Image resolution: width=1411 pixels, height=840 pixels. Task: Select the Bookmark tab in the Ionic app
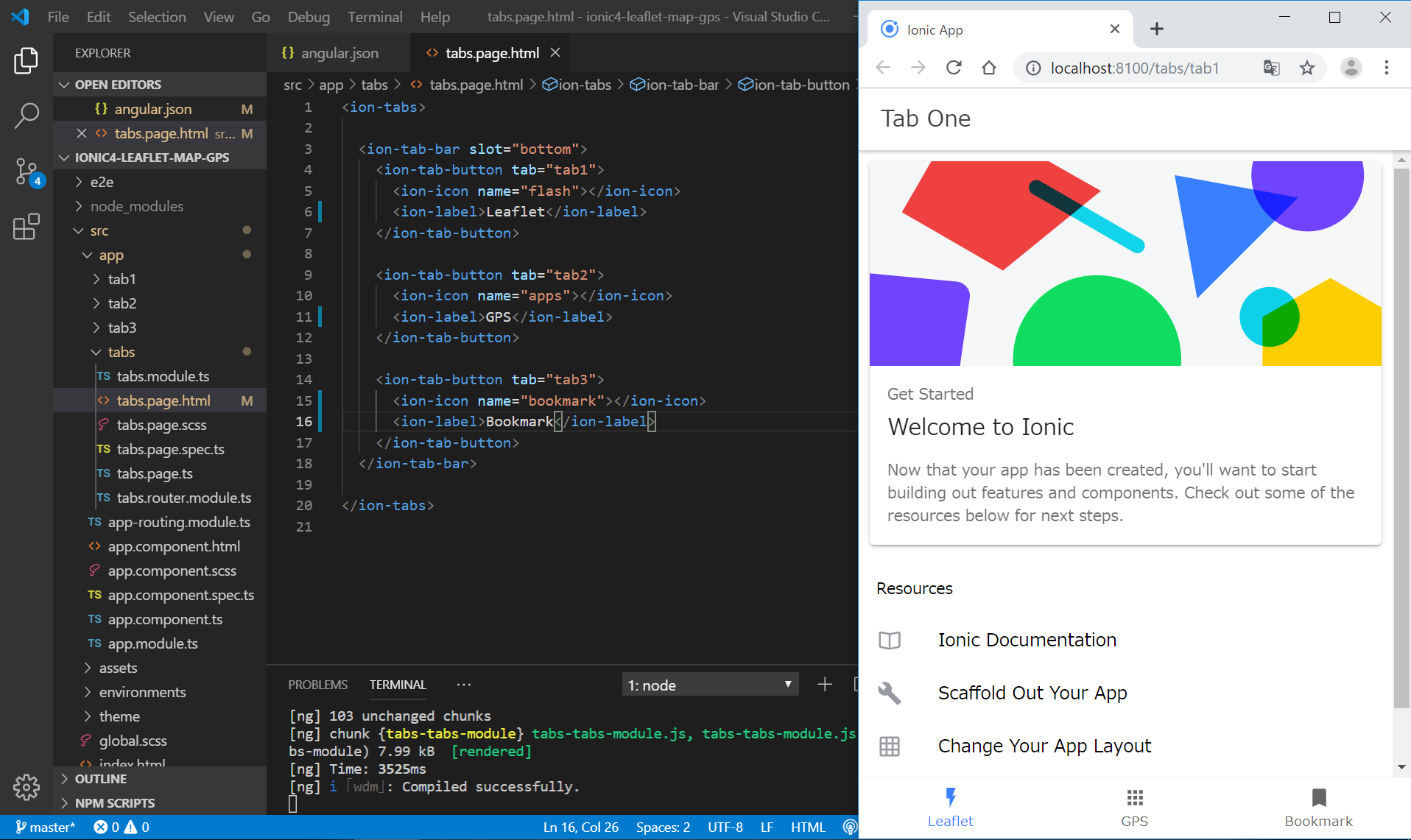pyautogui.click(x=1318, y=808)
